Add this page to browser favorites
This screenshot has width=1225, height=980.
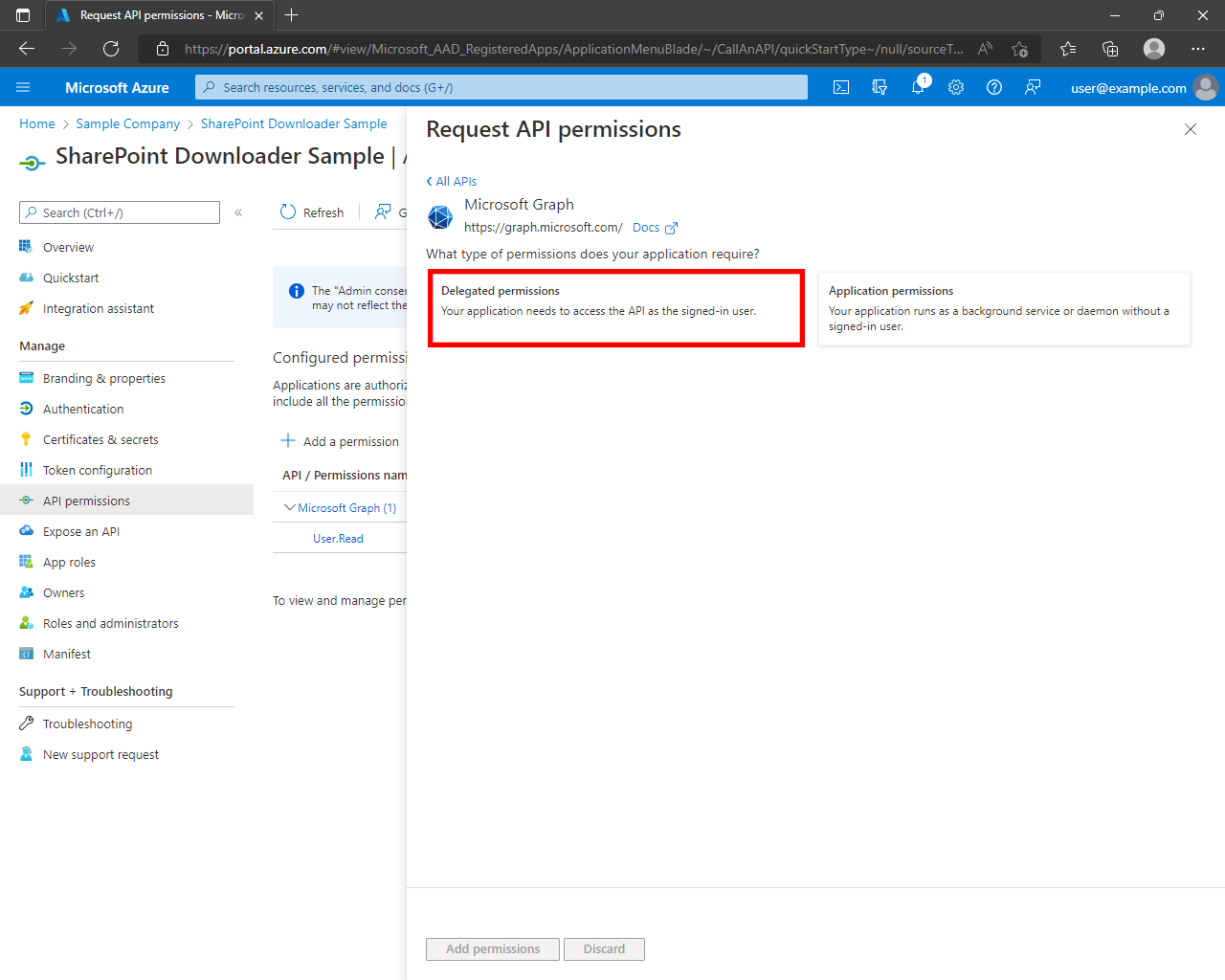[x=1020, y=49]
